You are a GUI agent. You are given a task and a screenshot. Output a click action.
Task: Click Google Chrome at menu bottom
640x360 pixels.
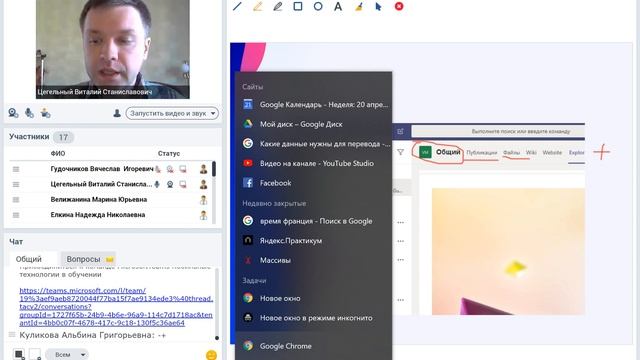click(314, 346)
